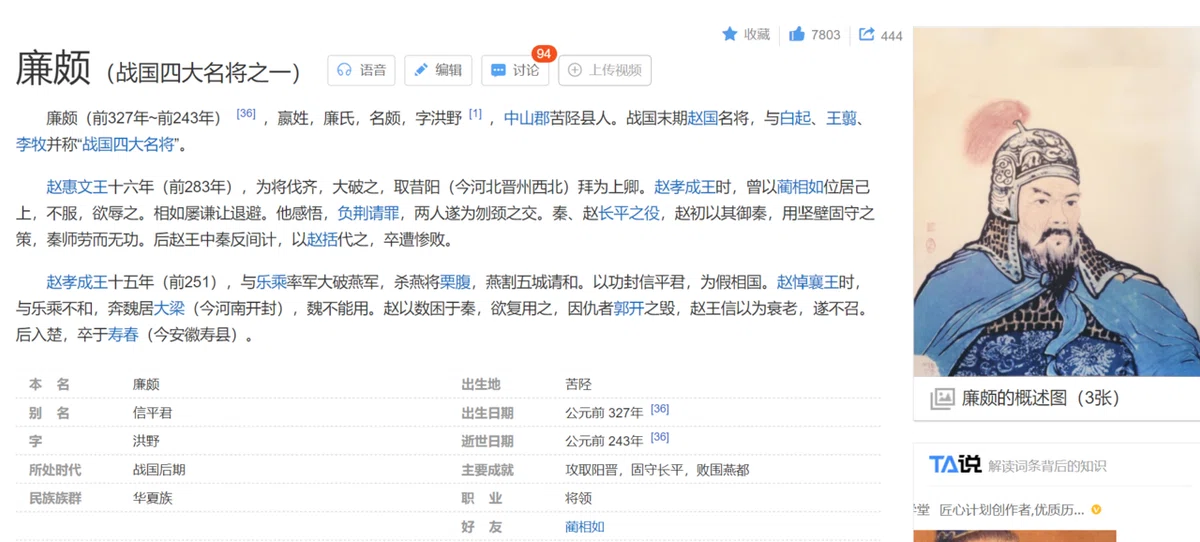
Task: Click the 94 discussion count badge
Action: click(544, 53)
